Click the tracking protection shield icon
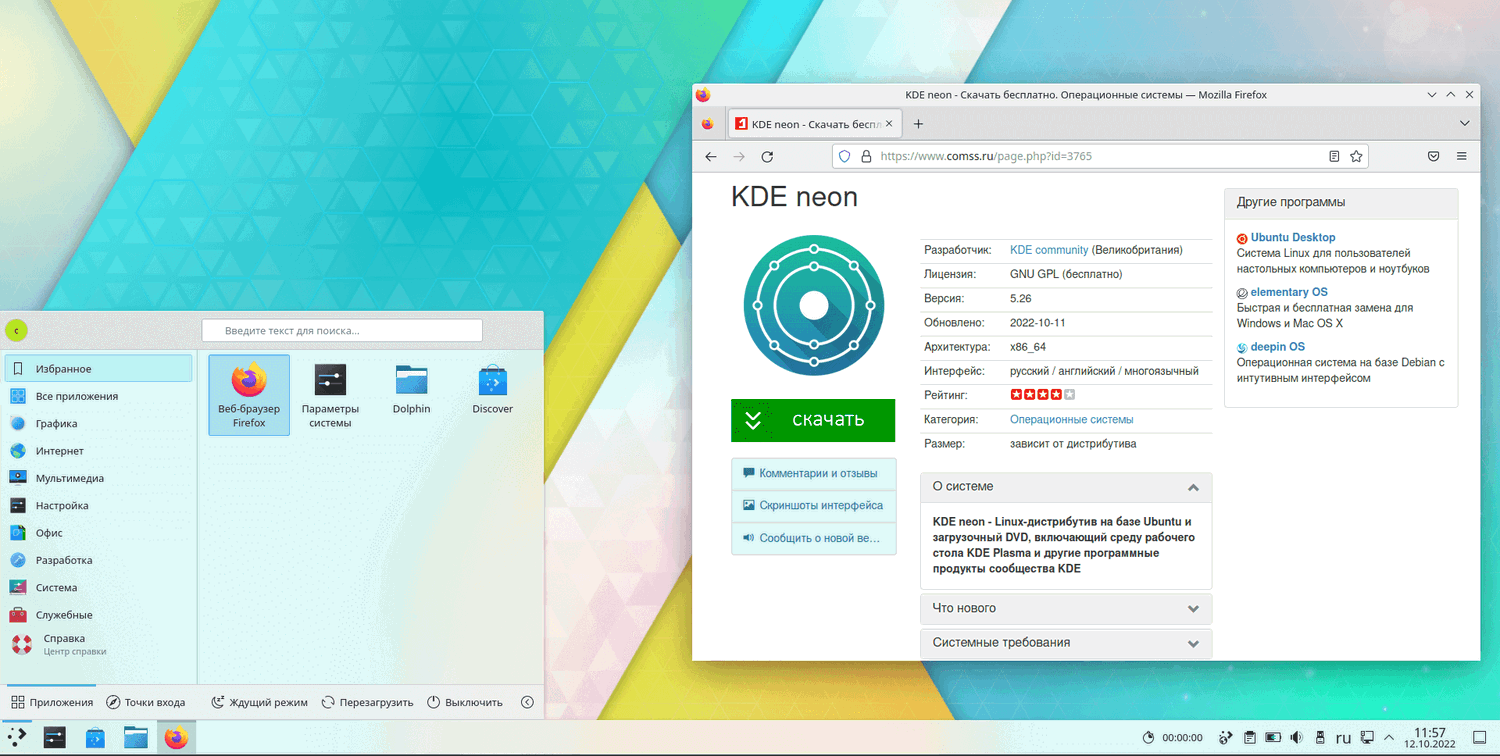 tap(844, 157)
